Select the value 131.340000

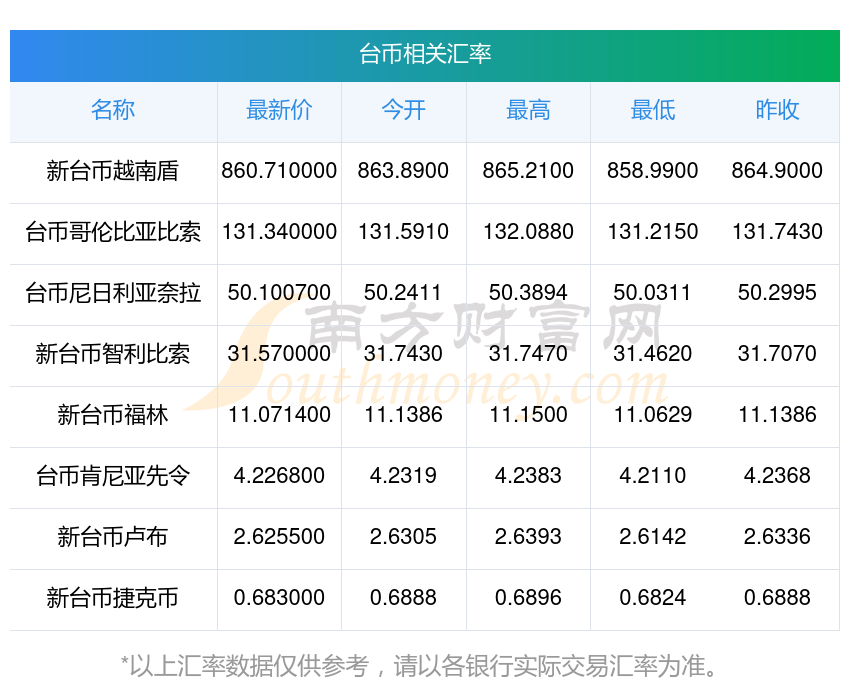tap(279, 232)
